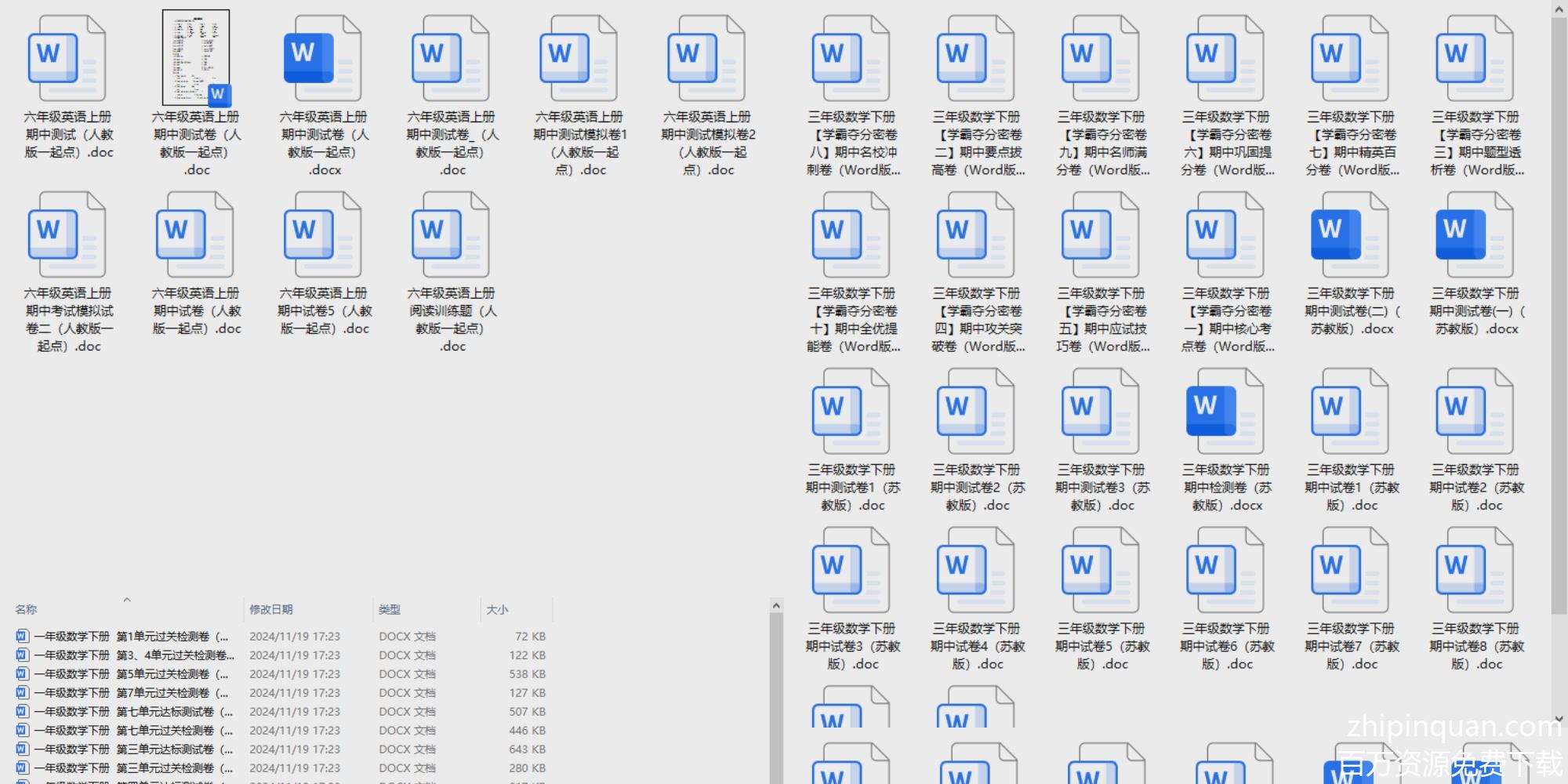The height and width of the screenshot is (784, 1568).
Task: Click the down arrow of the right panel scrollbar
Action: (1559, 718)
